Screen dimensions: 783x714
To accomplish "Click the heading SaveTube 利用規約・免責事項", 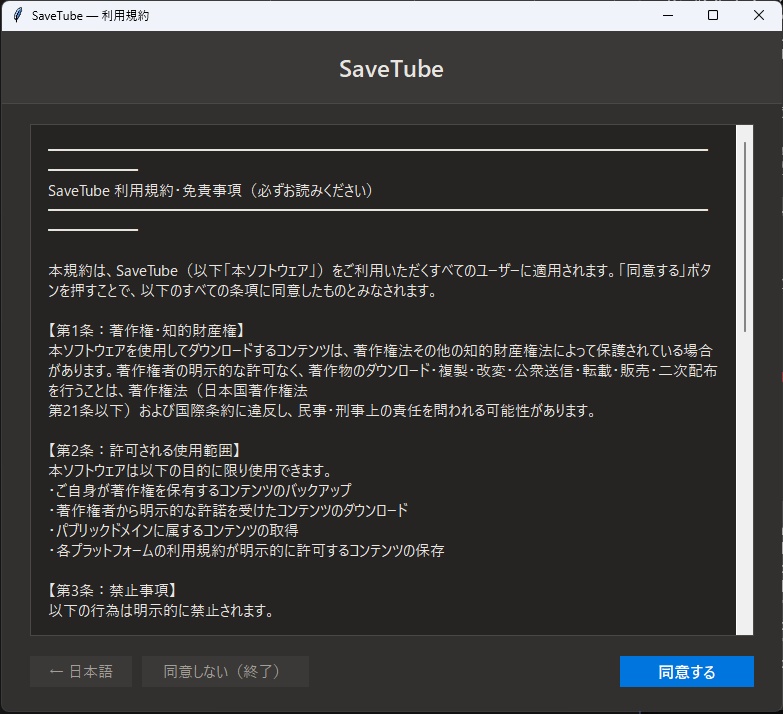I will tap(211, 191).
